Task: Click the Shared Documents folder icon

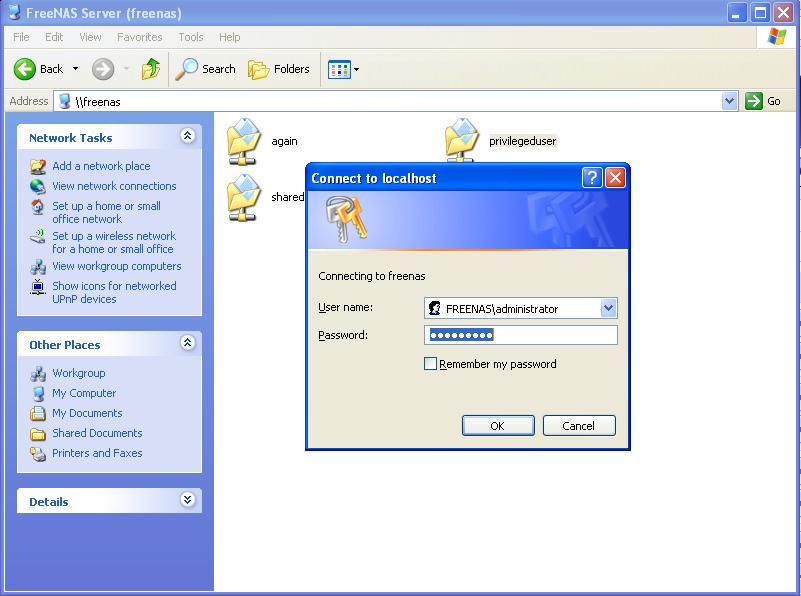Action: click(x=38, y=434)
